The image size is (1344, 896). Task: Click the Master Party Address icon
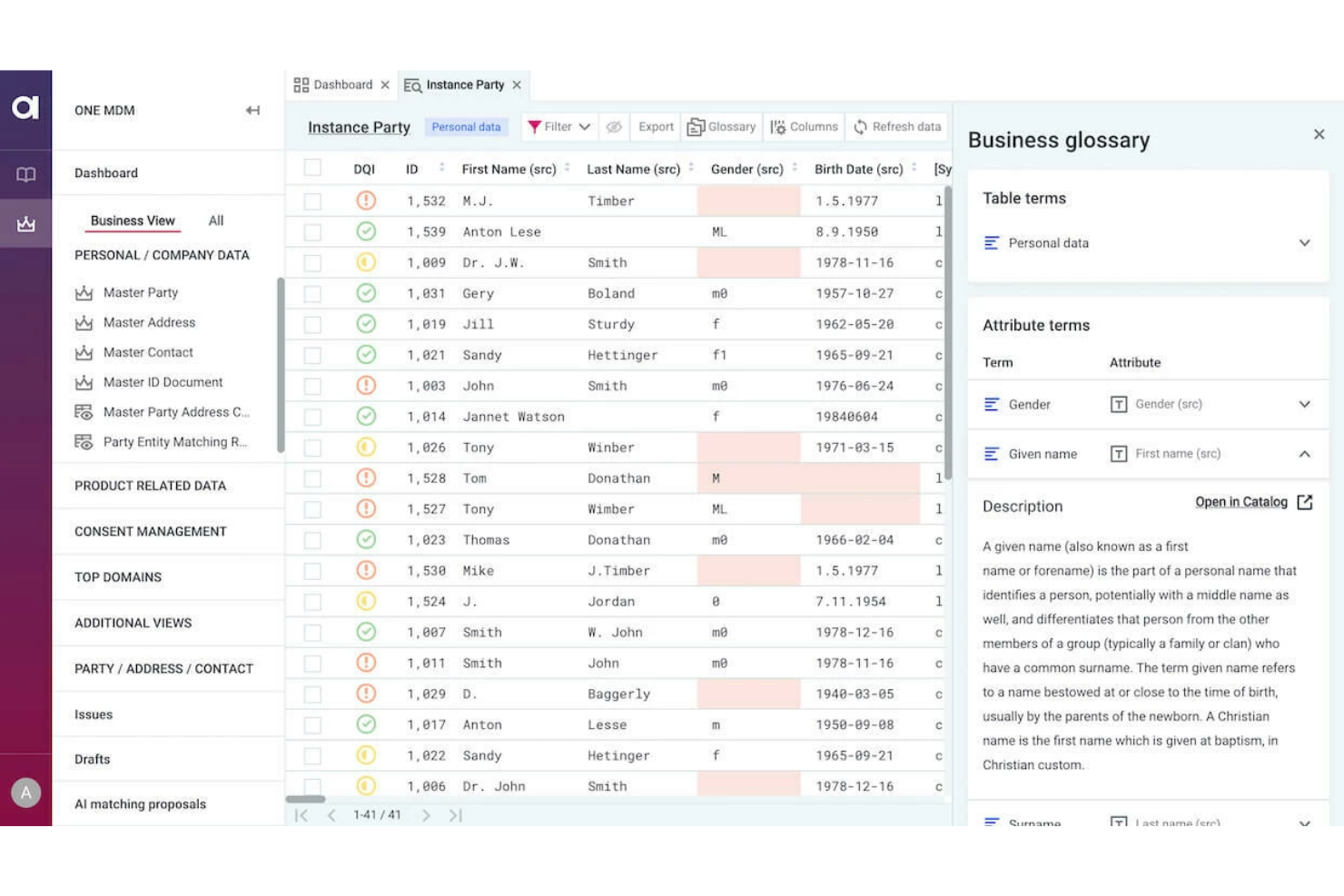point(84,412)
